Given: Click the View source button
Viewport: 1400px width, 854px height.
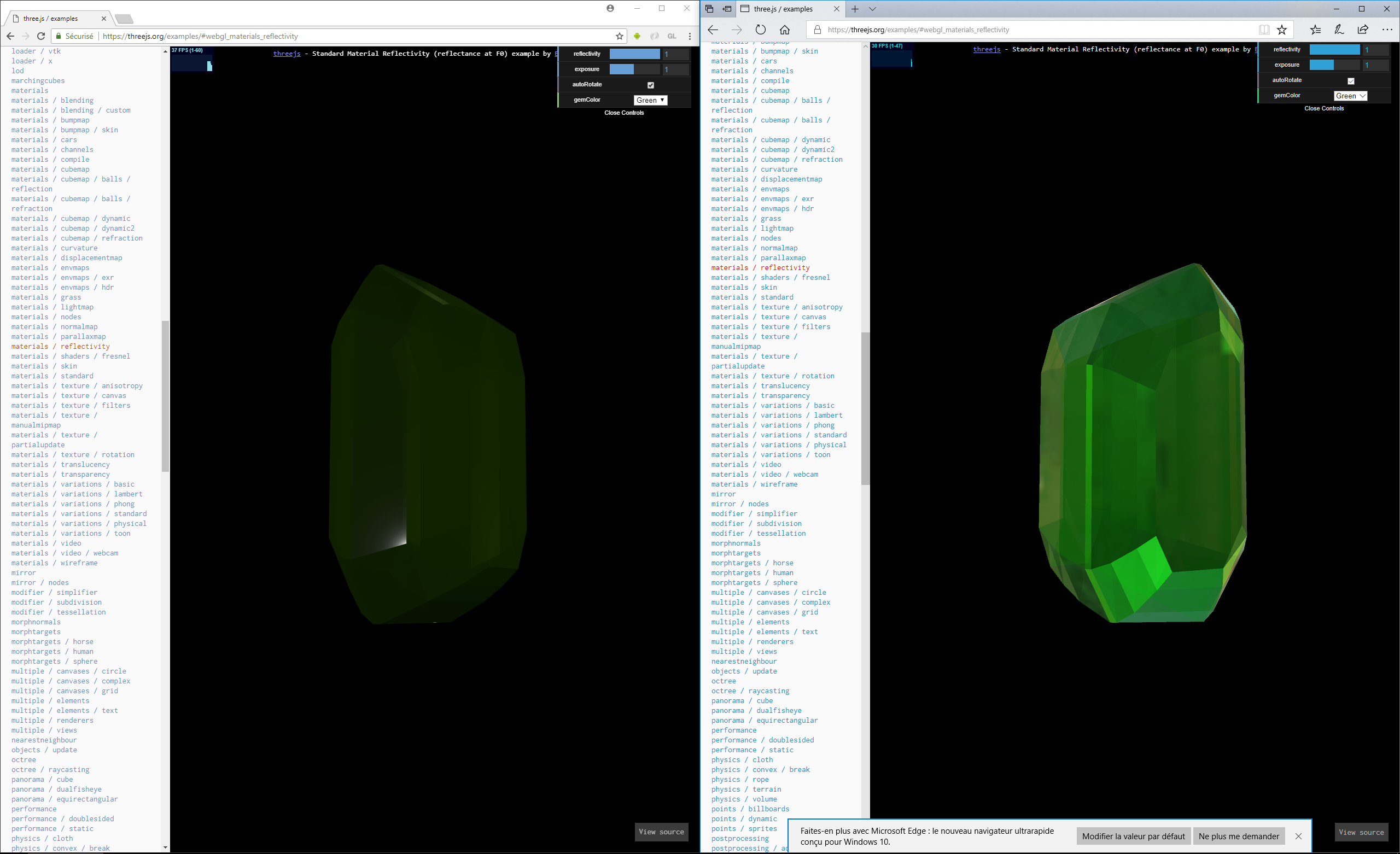Looking at the screenshot, I should (661, 832).
